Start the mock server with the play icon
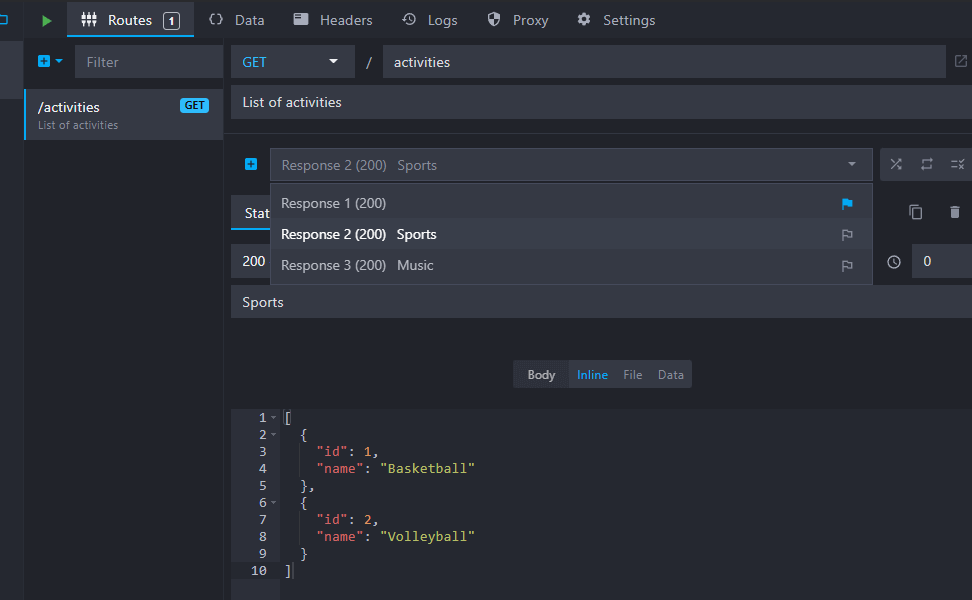Image resolution: width=972 pixels, height=600 pixels. [x=46, y=20]
